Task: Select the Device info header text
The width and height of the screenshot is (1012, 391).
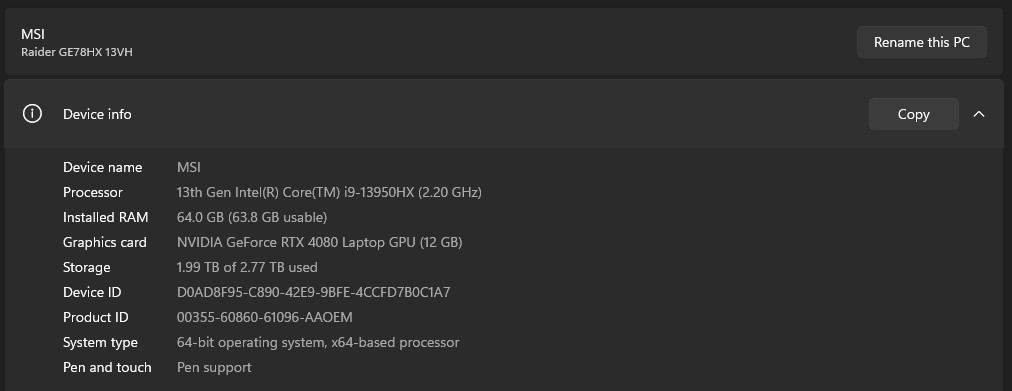Action: pyautogui.click(x=97, y=114)
